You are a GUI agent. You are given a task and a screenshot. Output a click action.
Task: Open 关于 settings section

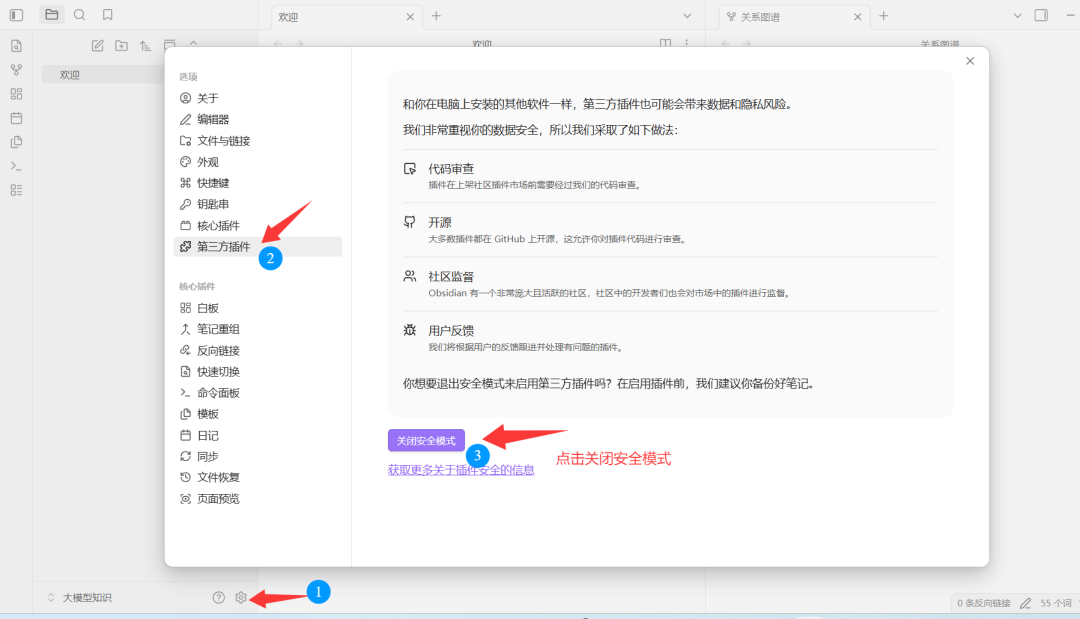(x=258, y=98)
